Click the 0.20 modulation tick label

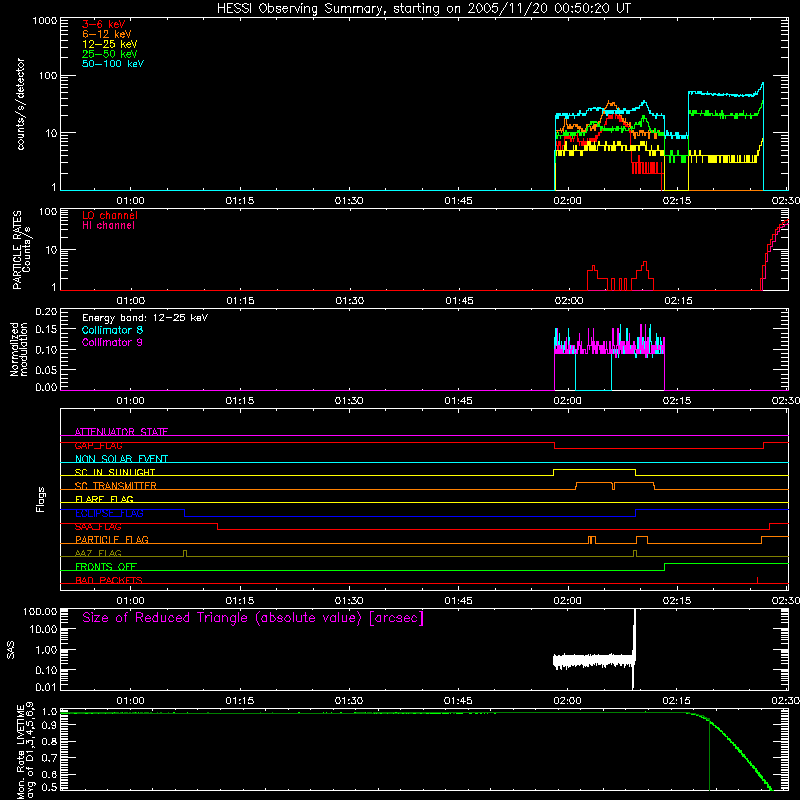46,312
